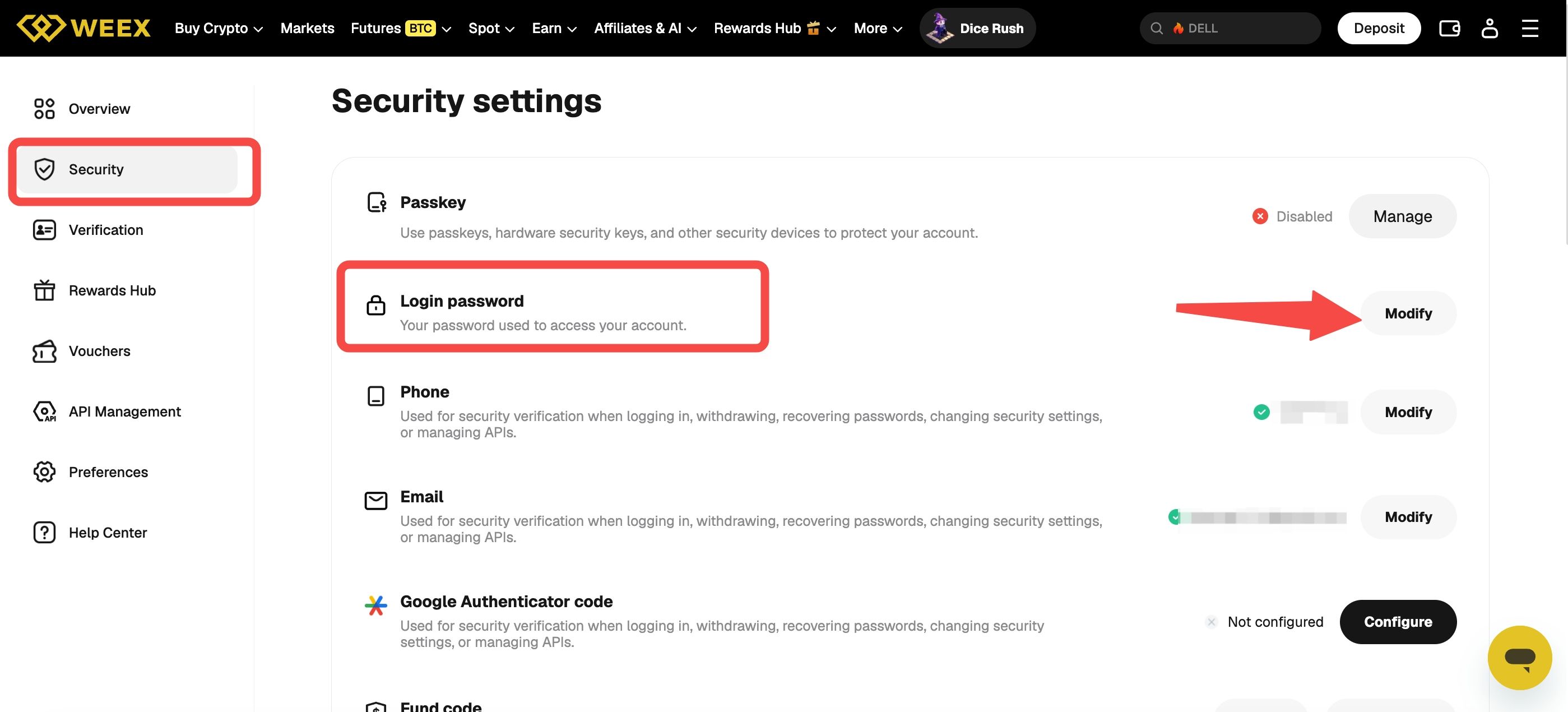Click Modify for Email
This screenshot has width=1568, height=712.
coord(1408,517)
